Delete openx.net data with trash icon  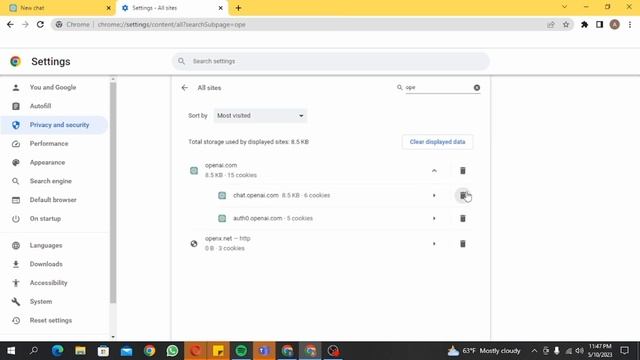[462, 244]
